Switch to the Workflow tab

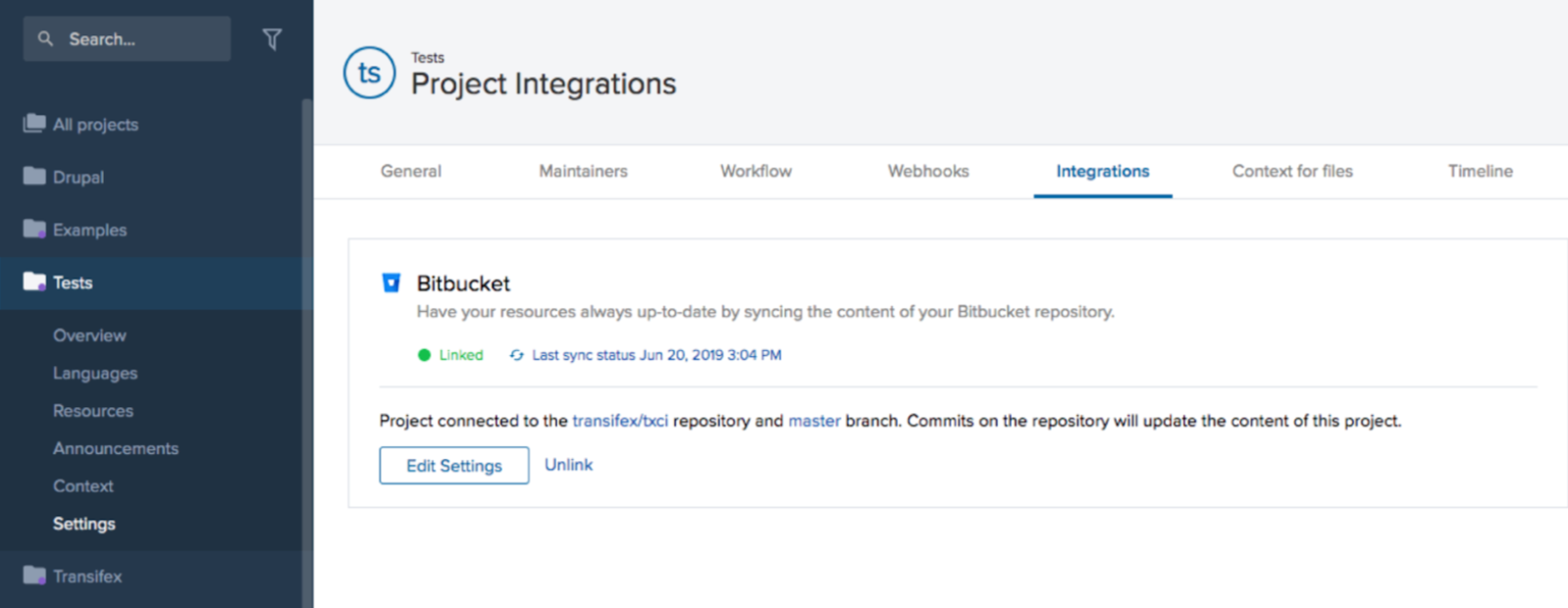pyautogui.click(x=756, y=171)
